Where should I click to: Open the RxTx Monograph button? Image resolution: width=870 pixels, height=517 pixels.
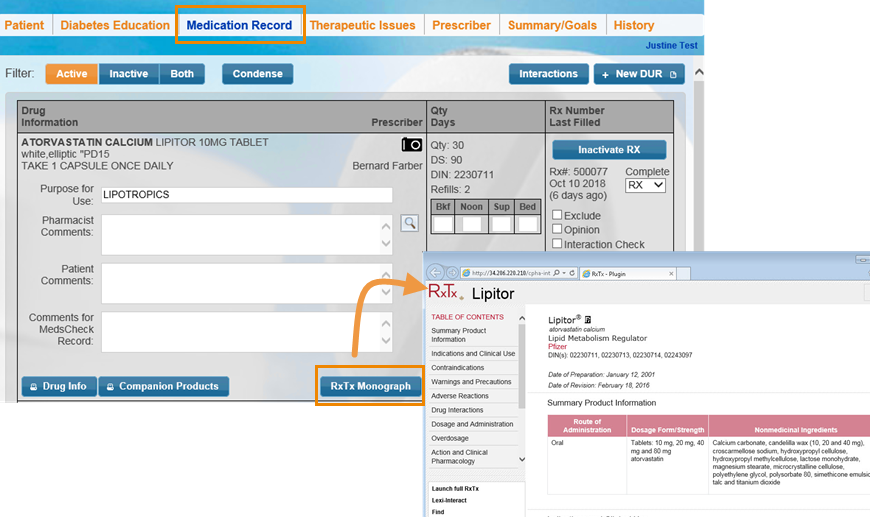(x=371, y=386)
